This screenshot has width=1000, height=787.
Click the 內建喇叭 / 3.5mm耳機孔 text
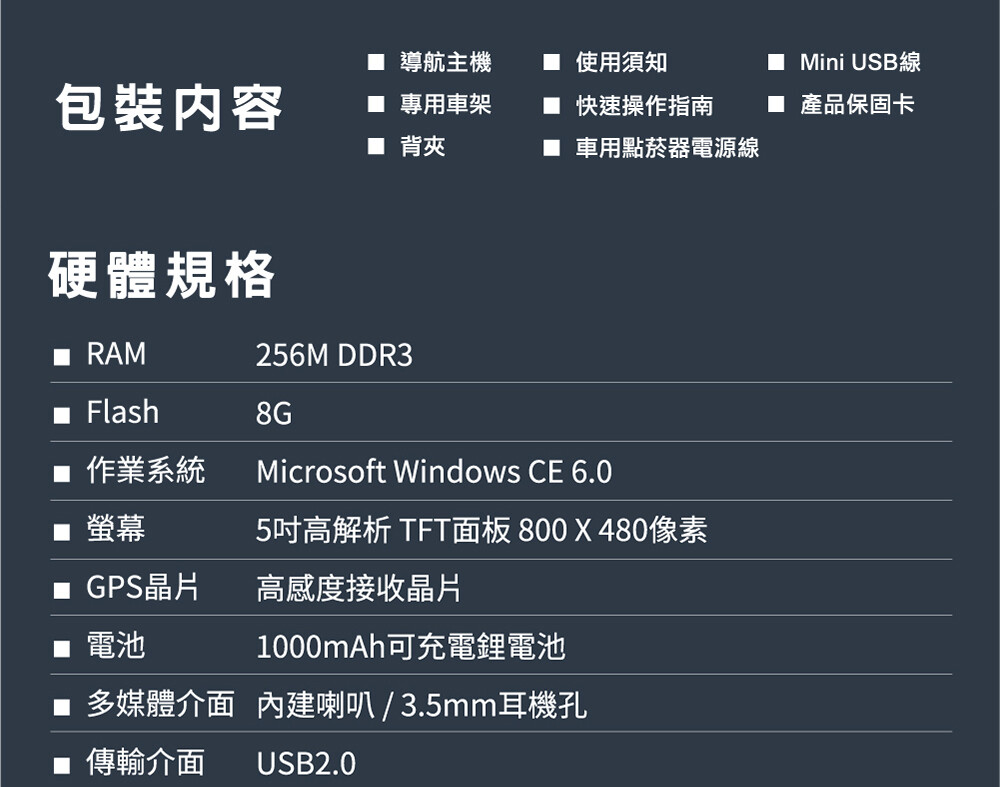tap(422, 705)
